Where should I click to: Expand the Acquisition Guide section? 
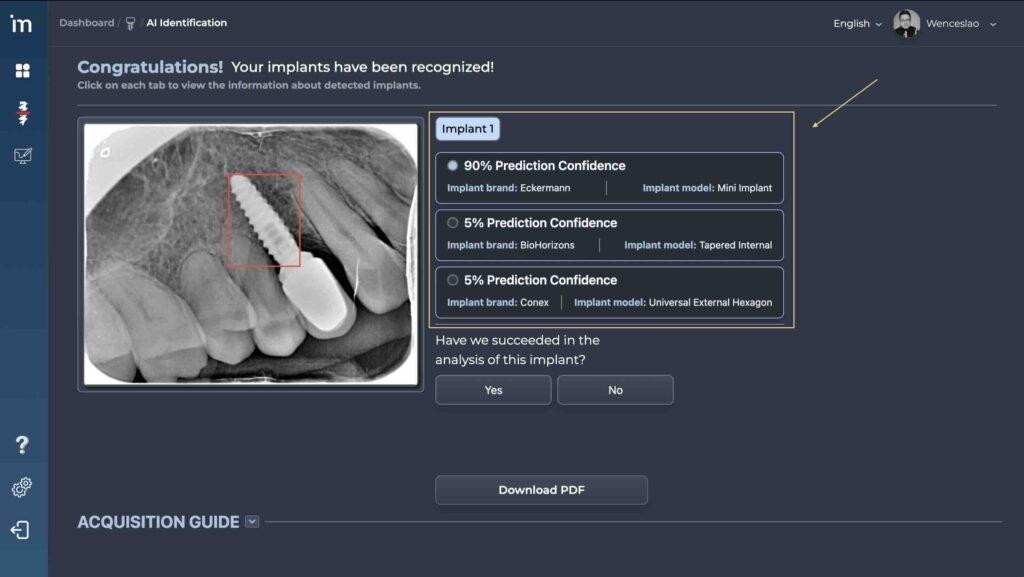[252, 521]
